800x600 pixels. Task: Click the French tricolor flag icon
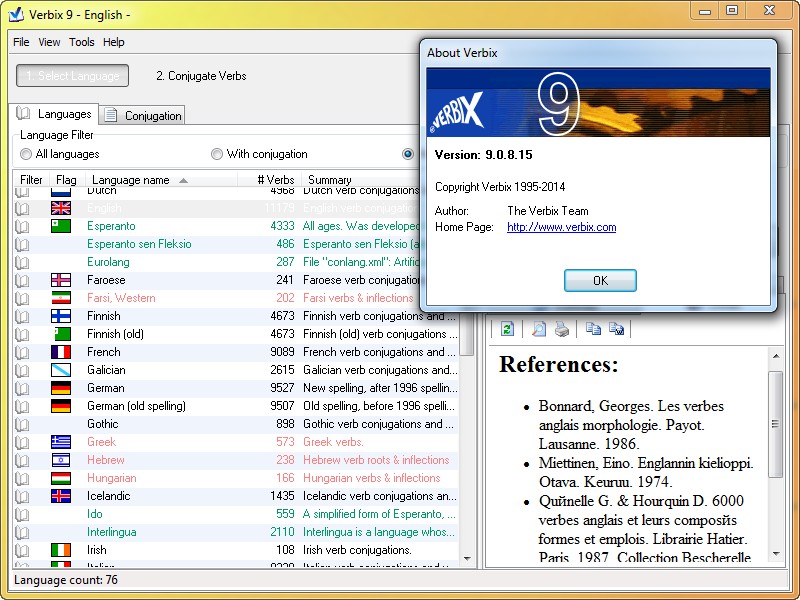61,352
